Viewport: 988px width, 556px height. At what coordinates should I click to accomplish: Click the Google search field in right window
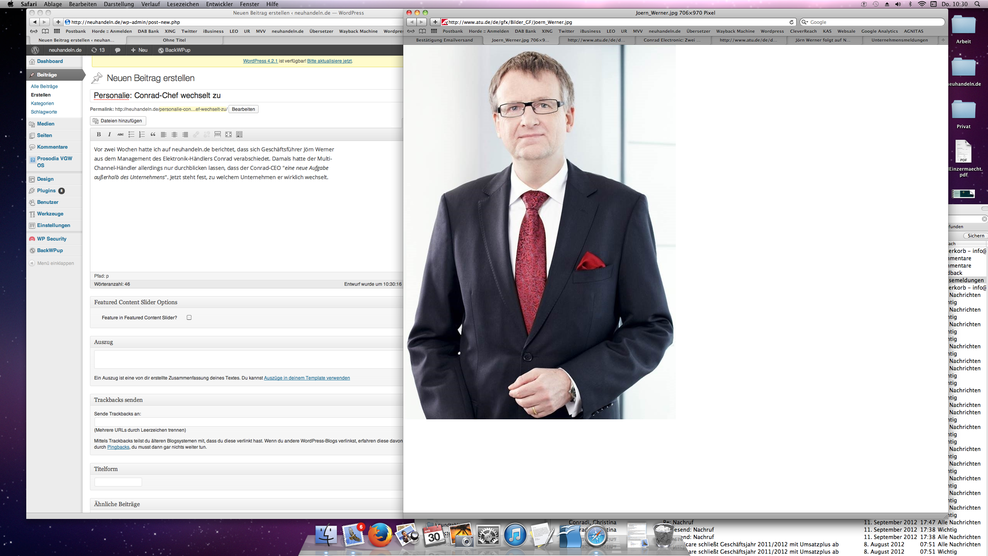pyautogui.click(x=872, y=22)
